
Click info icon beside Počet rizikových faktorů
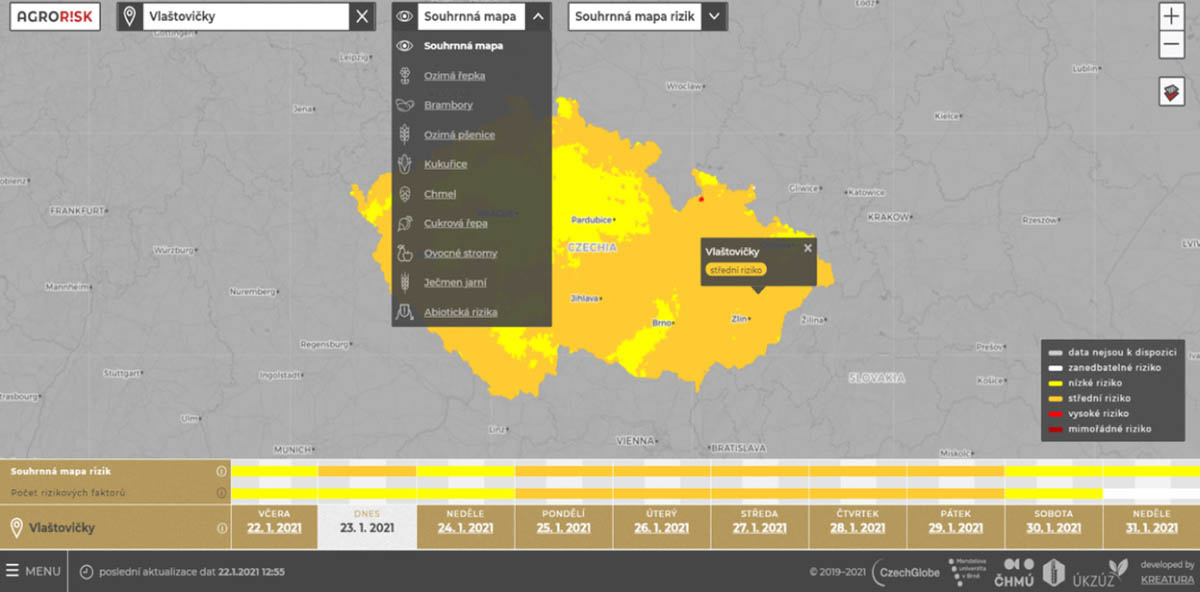[x=222, y=493]
